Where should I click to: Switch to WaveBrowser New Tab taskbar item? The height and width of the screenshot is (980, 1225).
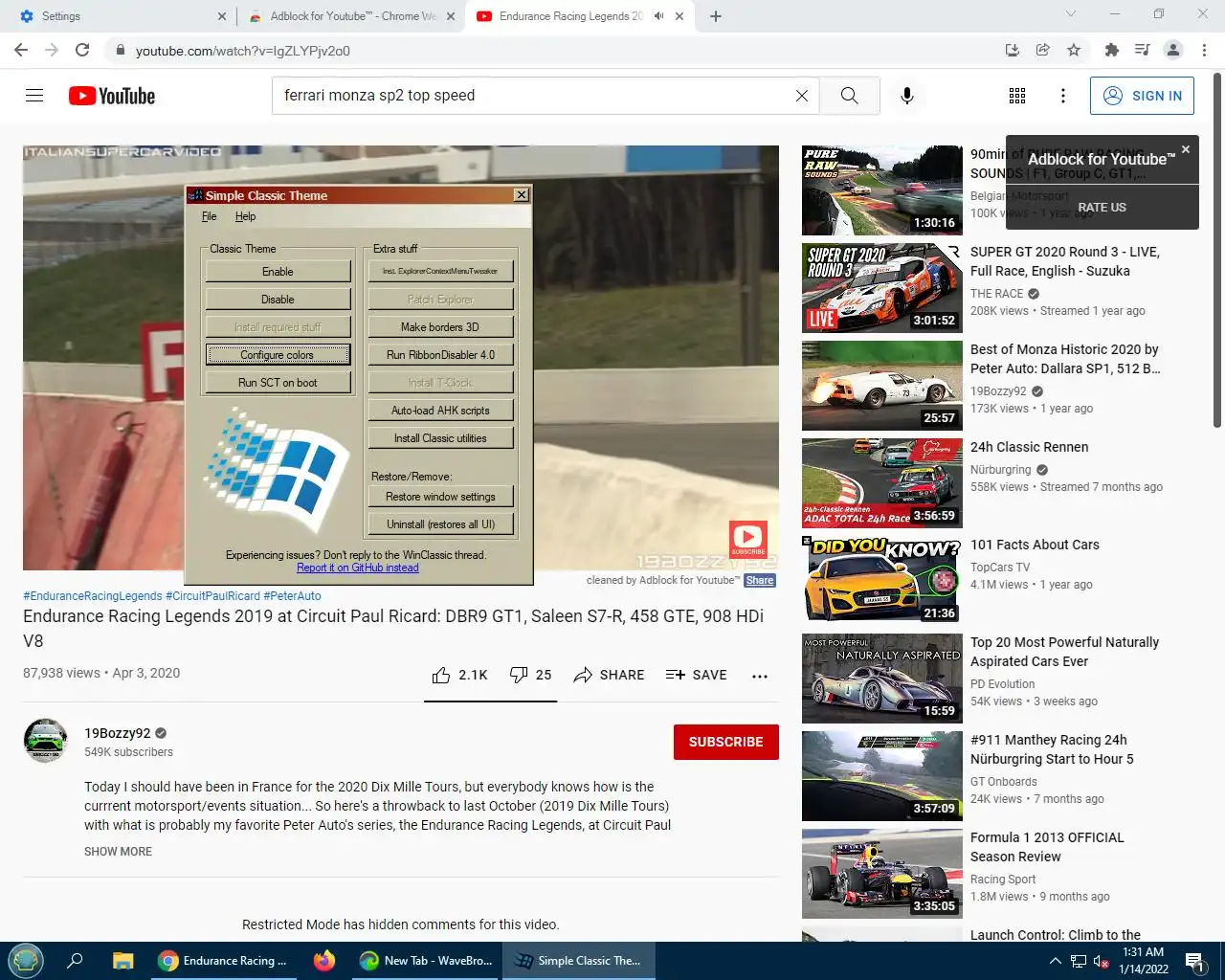426,961
